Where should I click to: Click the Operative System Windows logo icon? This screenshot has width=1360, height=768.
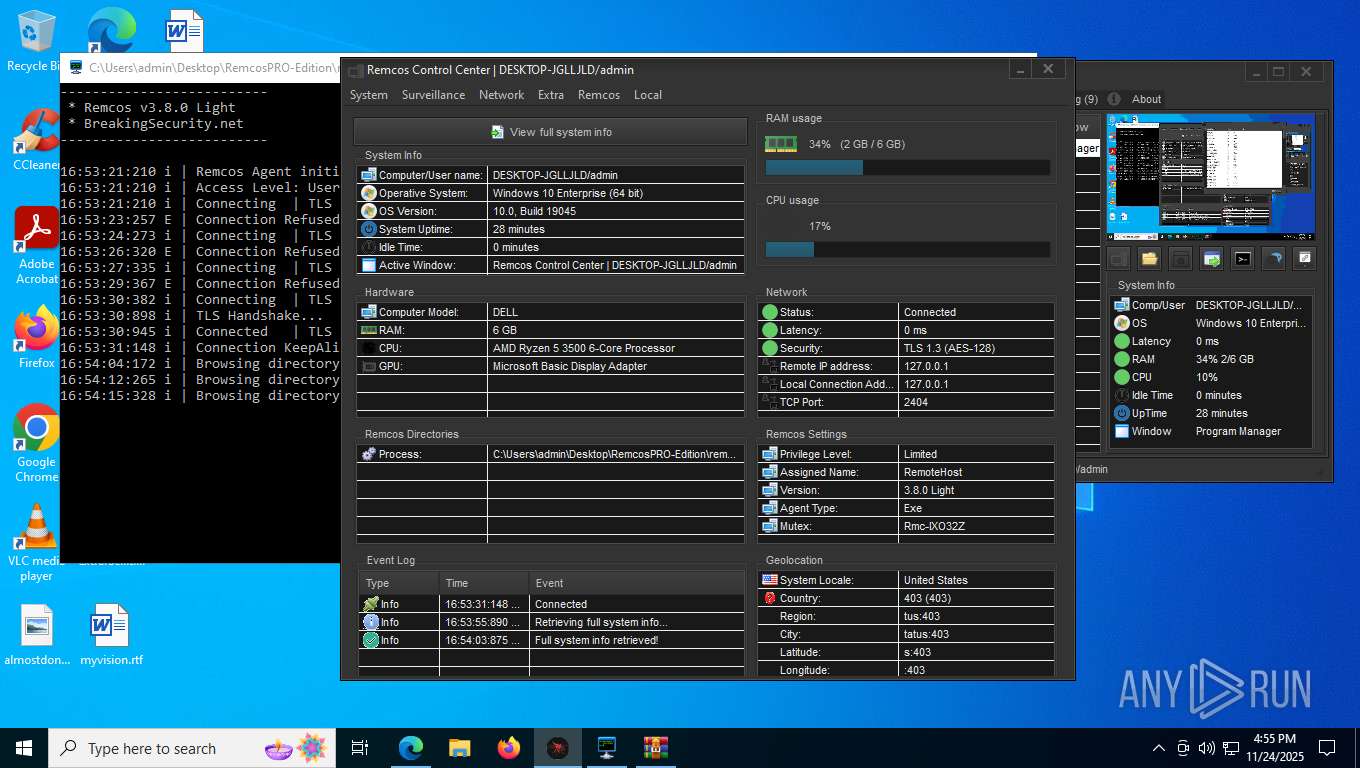[369, 193]
